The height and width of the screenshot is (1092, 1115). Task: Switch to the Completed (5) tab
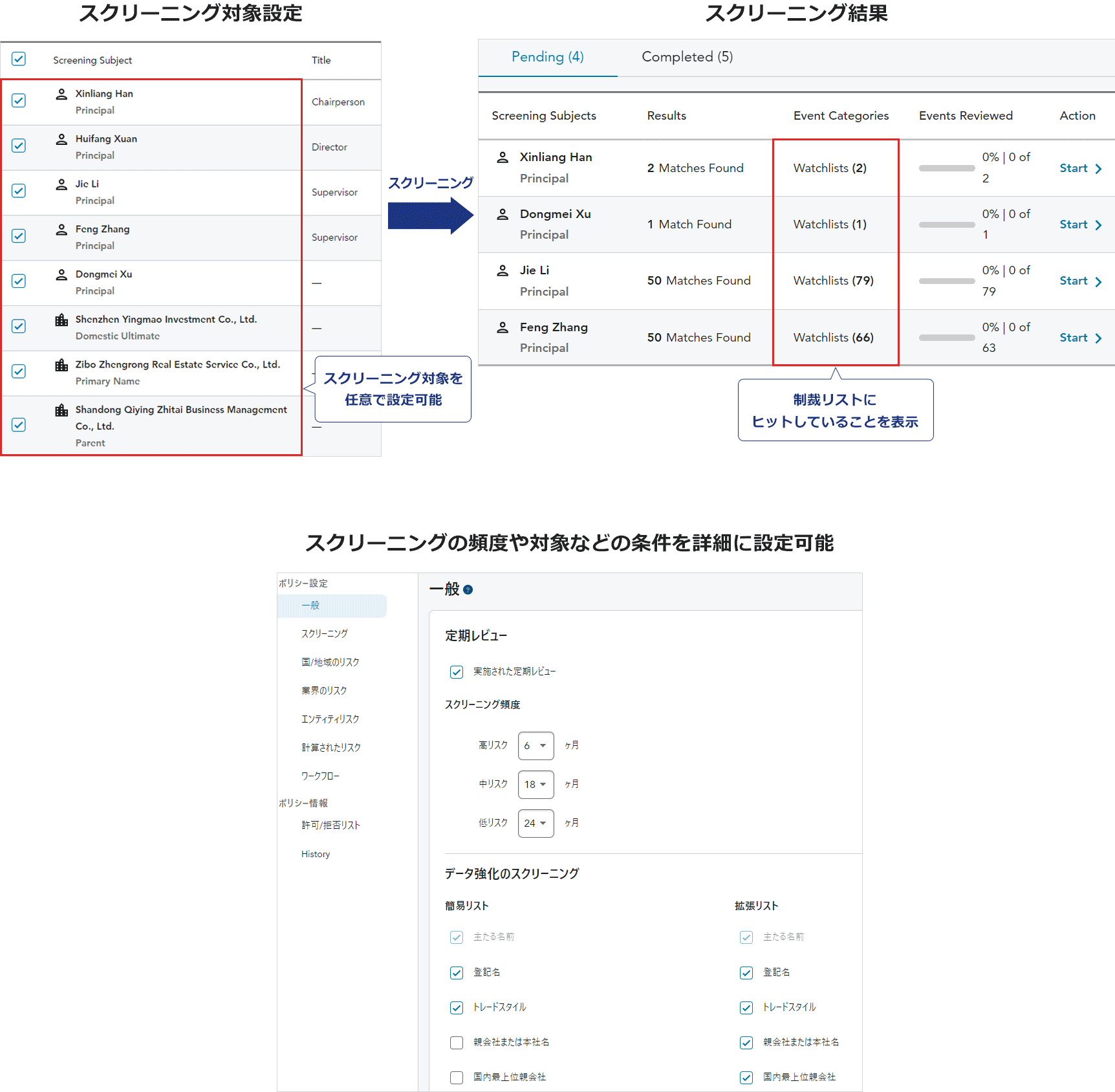687,57
